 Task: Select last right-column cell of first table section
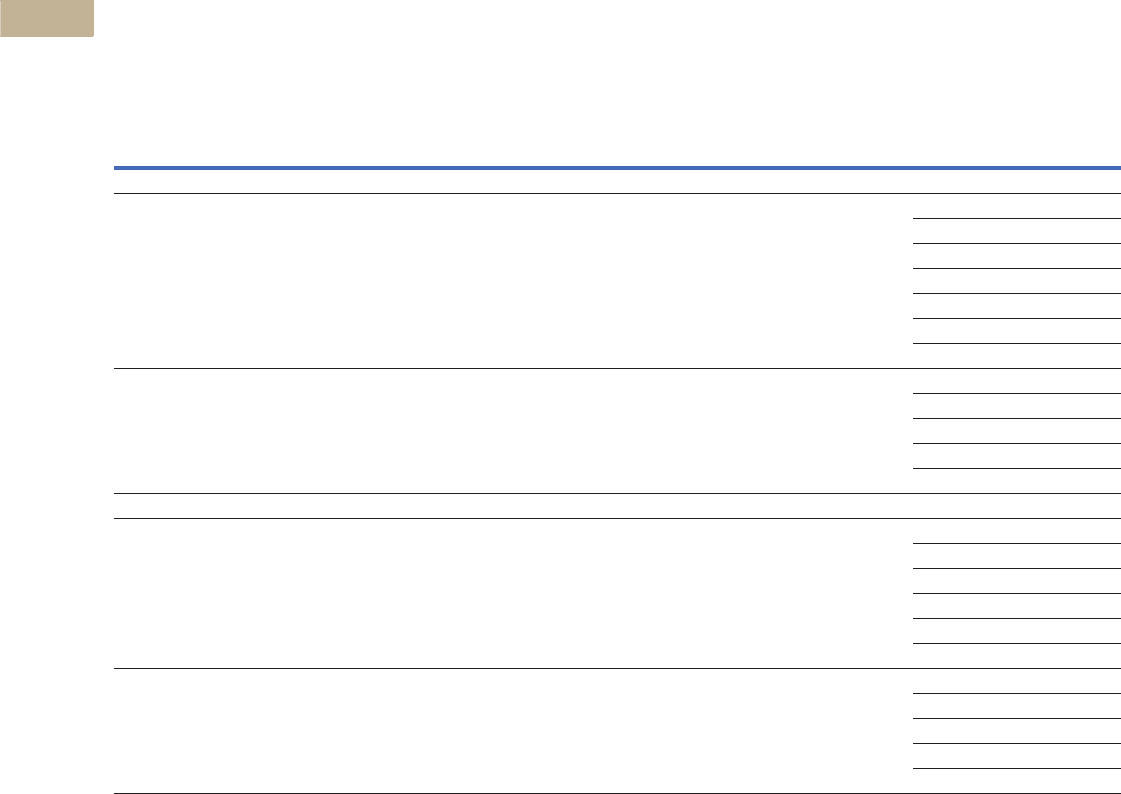pos(1017,356)
